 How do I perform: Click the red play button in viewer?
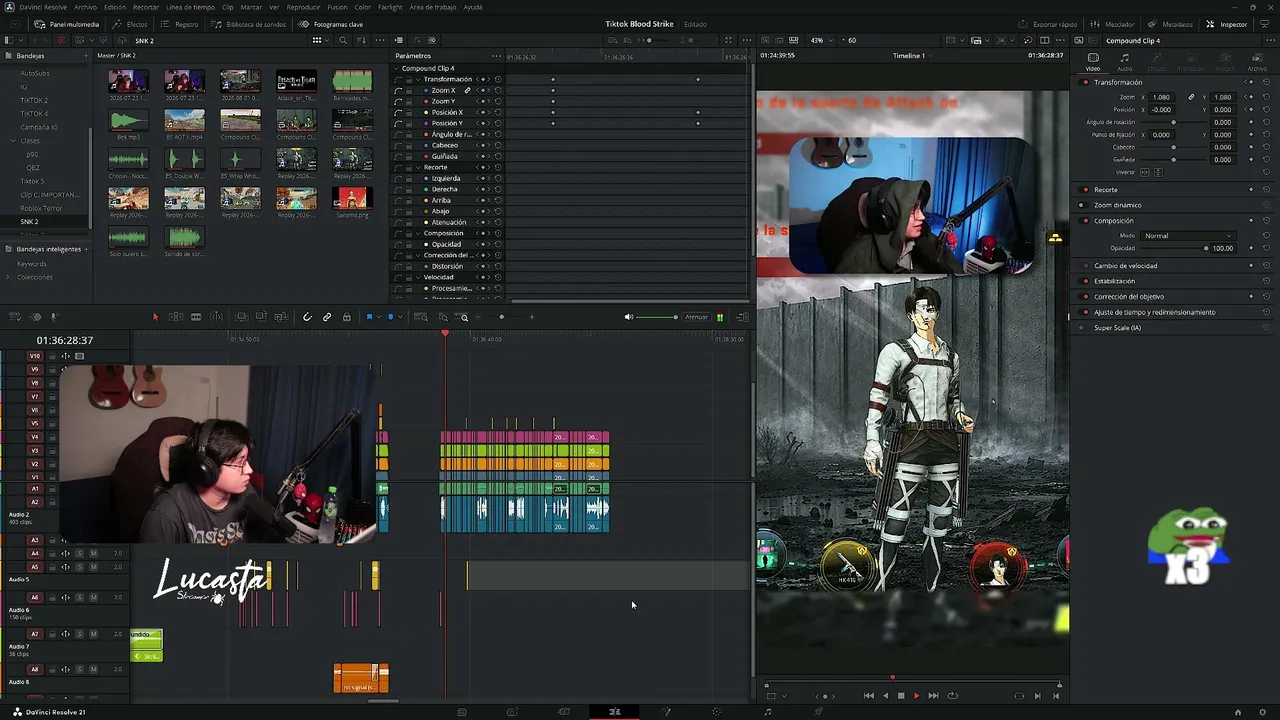(916, 696)
